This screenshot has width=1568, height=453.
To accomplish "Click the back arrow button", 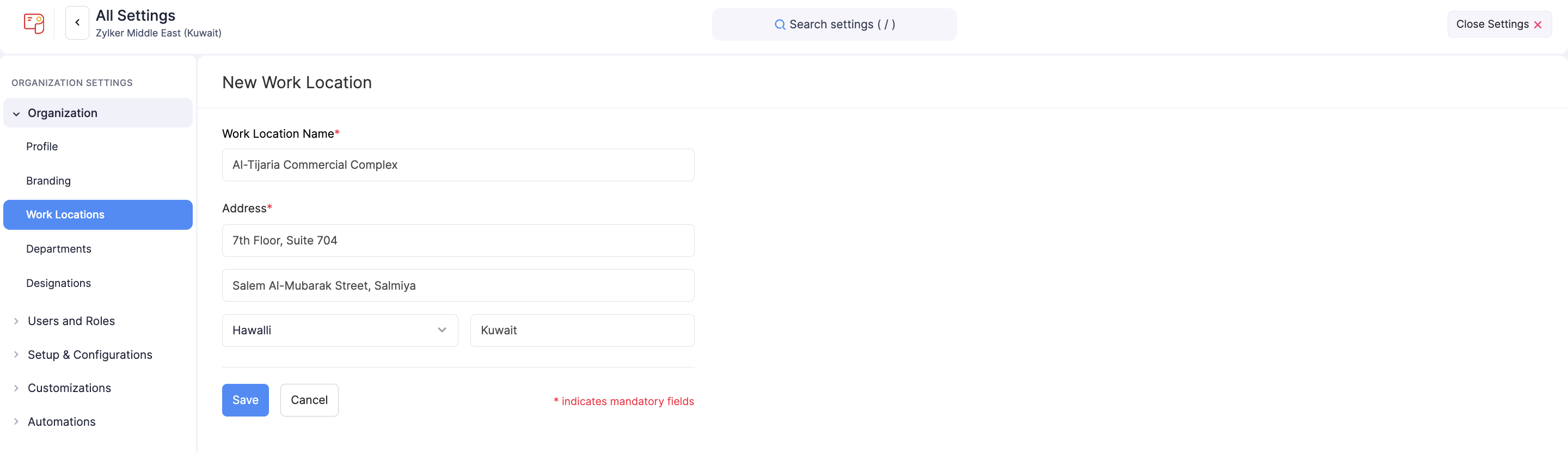I will [77, 23].
